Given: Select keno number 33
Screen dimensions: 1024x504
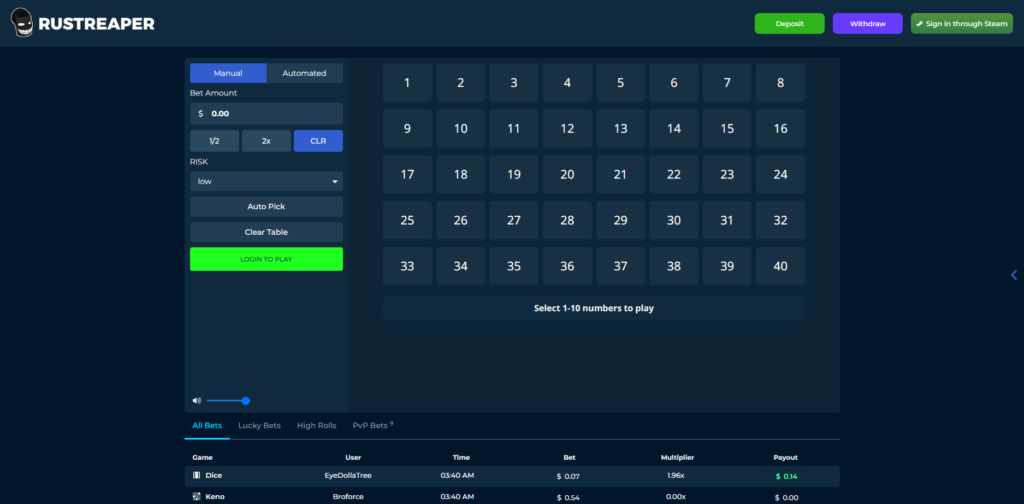Looking at the screenshot, I should [408, 266].
